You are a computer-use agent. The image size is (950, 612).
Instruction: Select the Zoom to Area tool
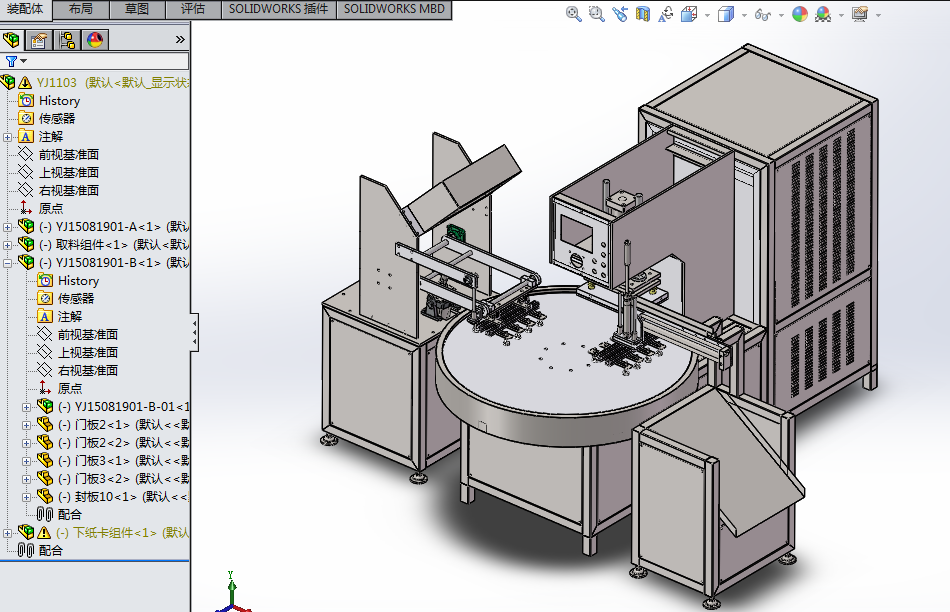pos(596,14)
